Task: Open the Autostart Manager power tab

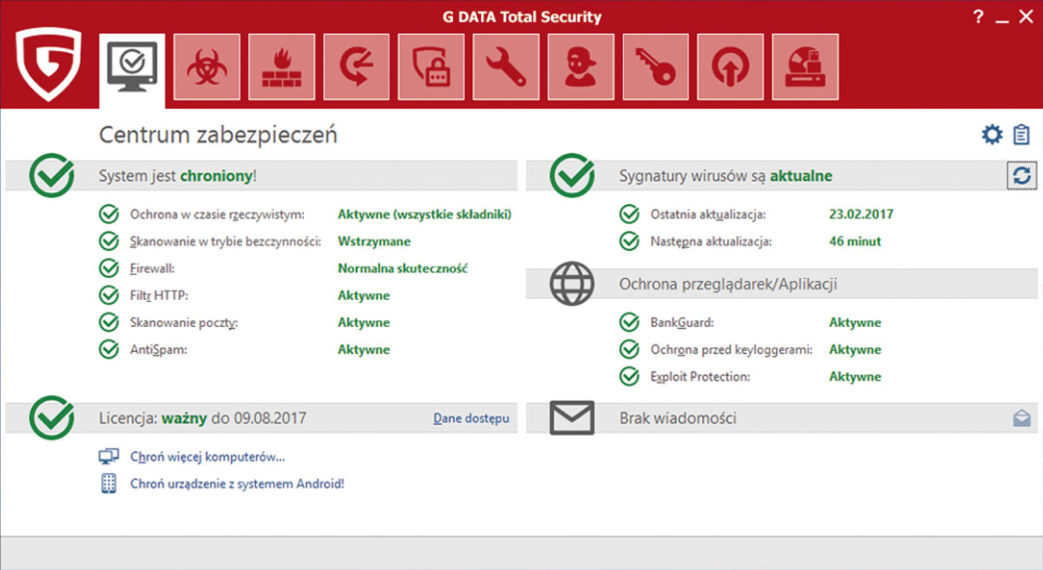Action: click(x=731, y=67)
